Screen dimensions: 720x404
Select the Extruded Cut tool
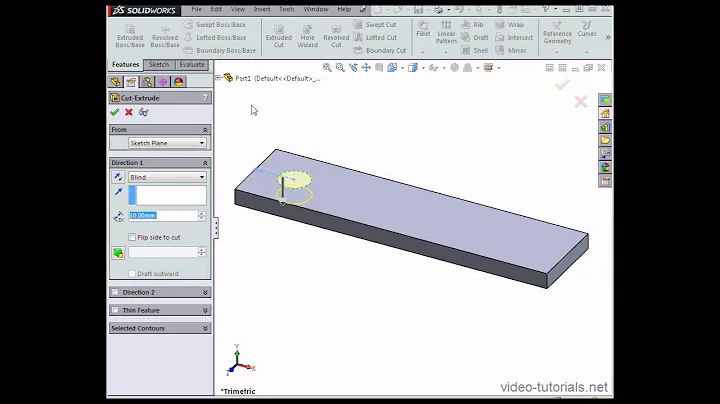279,36
